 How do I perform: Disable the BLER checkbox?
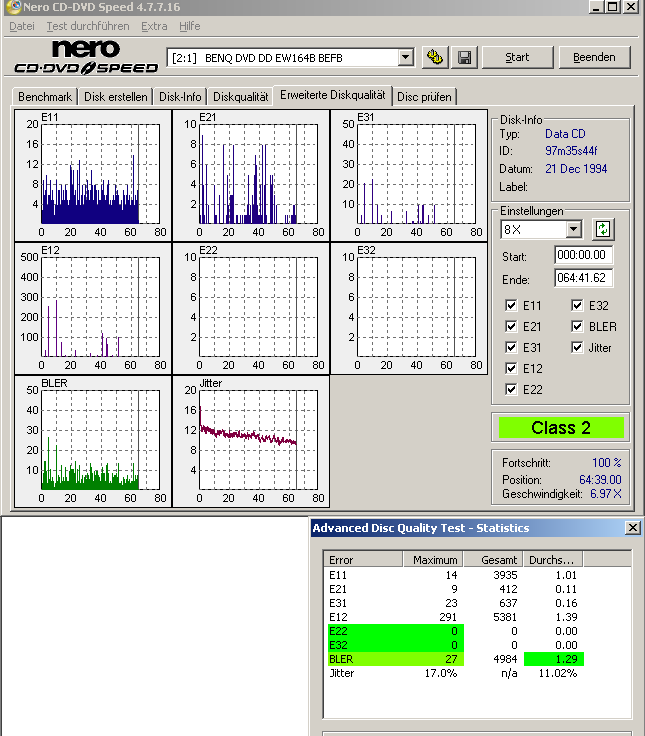[577, 327]
